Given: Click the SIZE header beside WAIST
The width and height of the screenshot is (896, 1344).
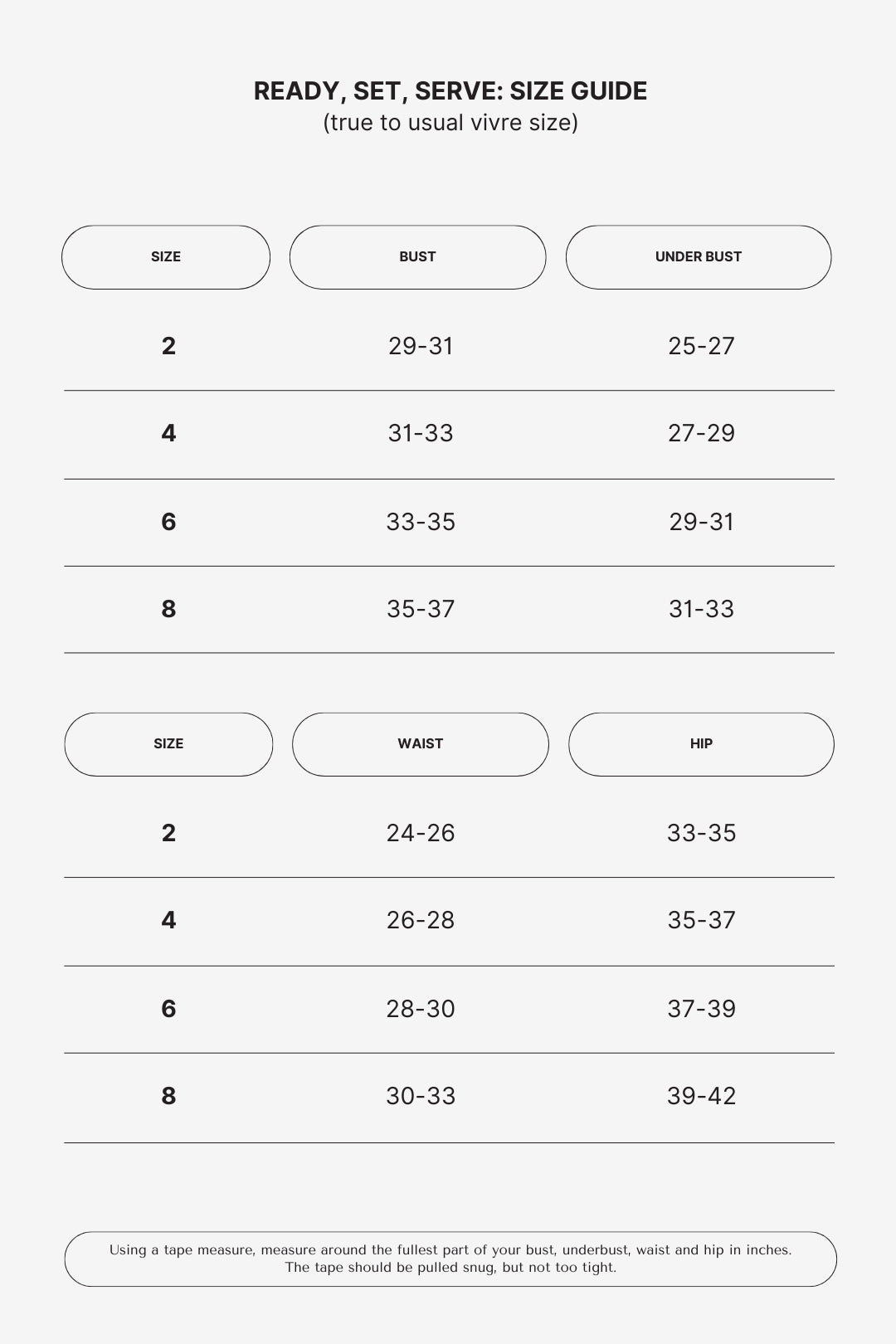Looking at the screenshot, I should click(x=168, y=744).
